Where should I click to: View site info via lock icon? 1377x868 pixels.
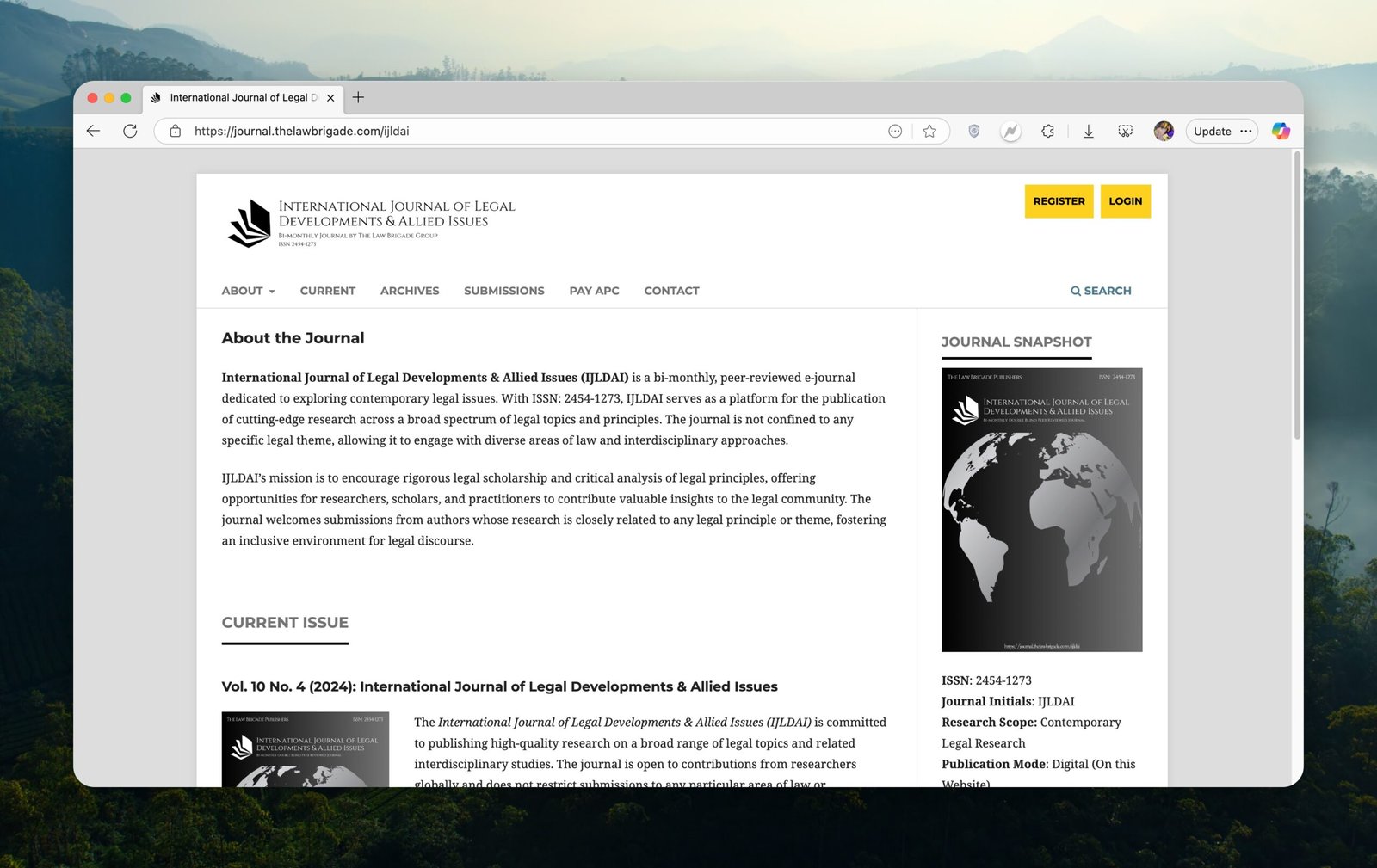click(176, 131)
